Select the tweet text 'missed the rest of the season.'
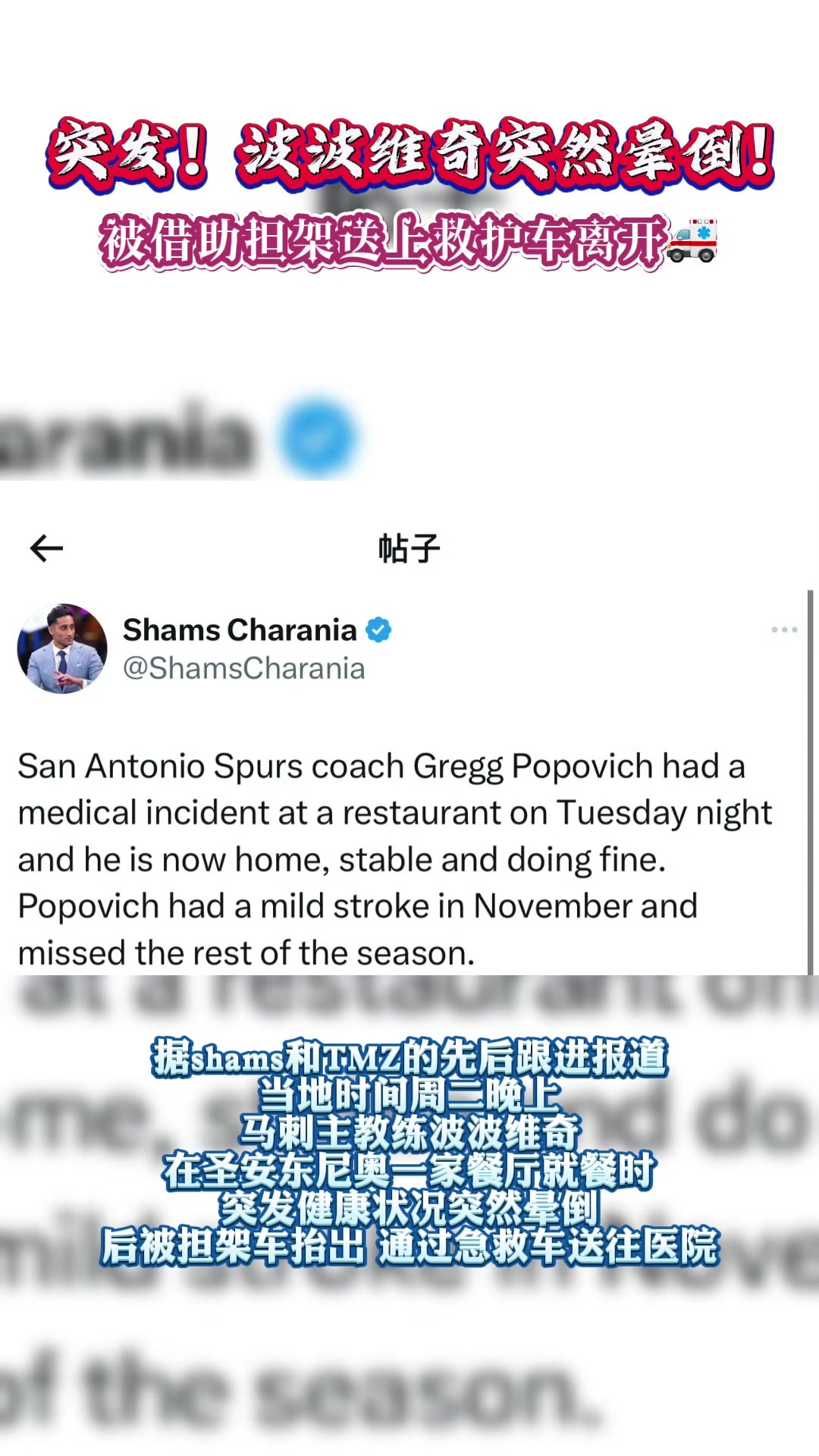The height and width of the screenshot is (1456, 819). (246, 953)
